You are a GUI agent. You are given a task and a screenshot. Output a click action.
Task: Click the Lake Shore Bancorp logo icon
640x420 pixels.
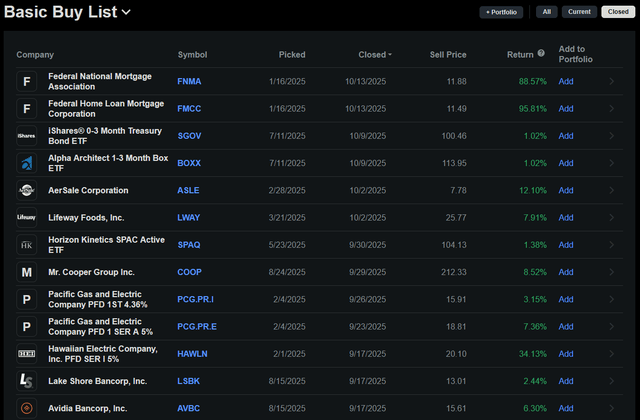[27, 381]
